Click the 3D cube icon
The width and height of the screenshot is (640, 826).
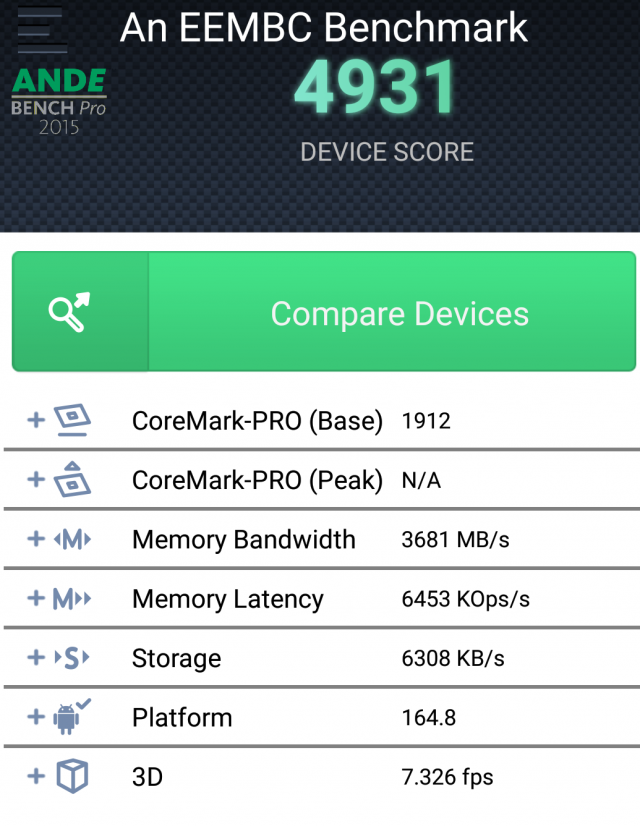pyautogui.click(x=72, y=776)
